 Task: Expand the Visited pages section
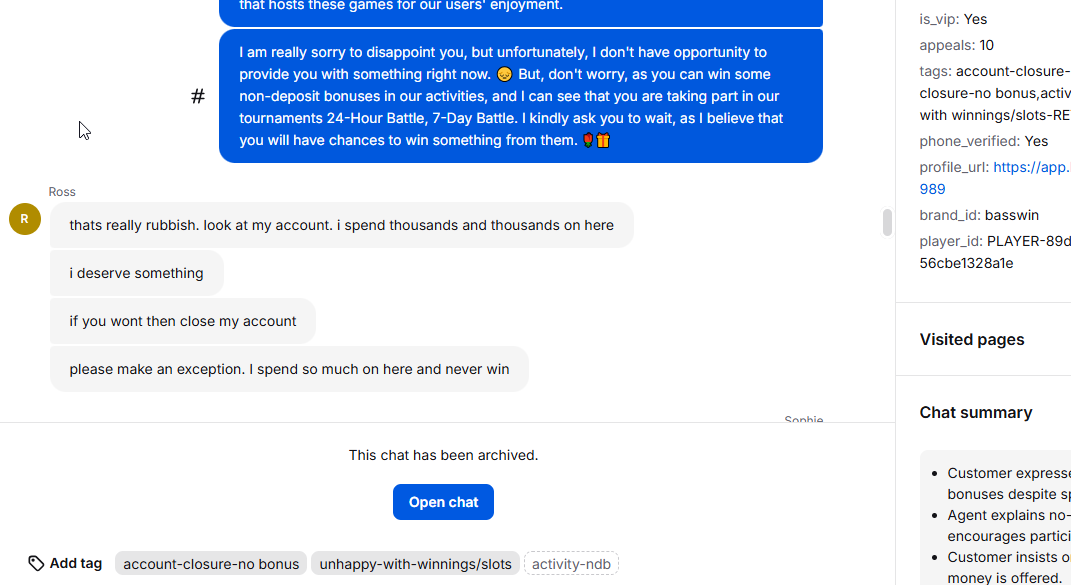[971, 340]
